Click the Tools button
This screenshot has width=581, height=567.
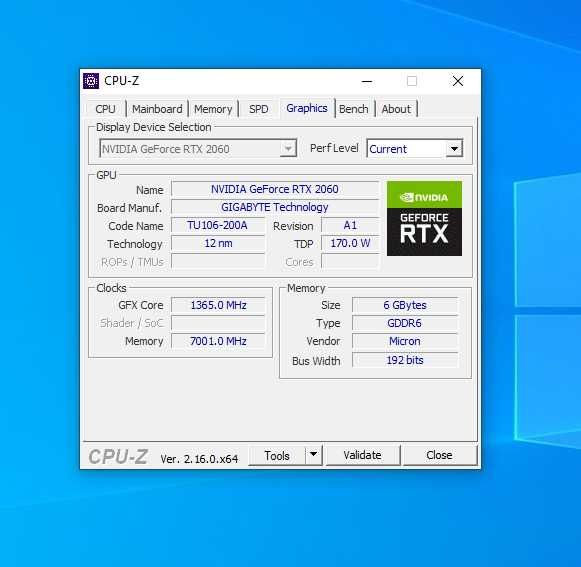click(x=277, y=455)
